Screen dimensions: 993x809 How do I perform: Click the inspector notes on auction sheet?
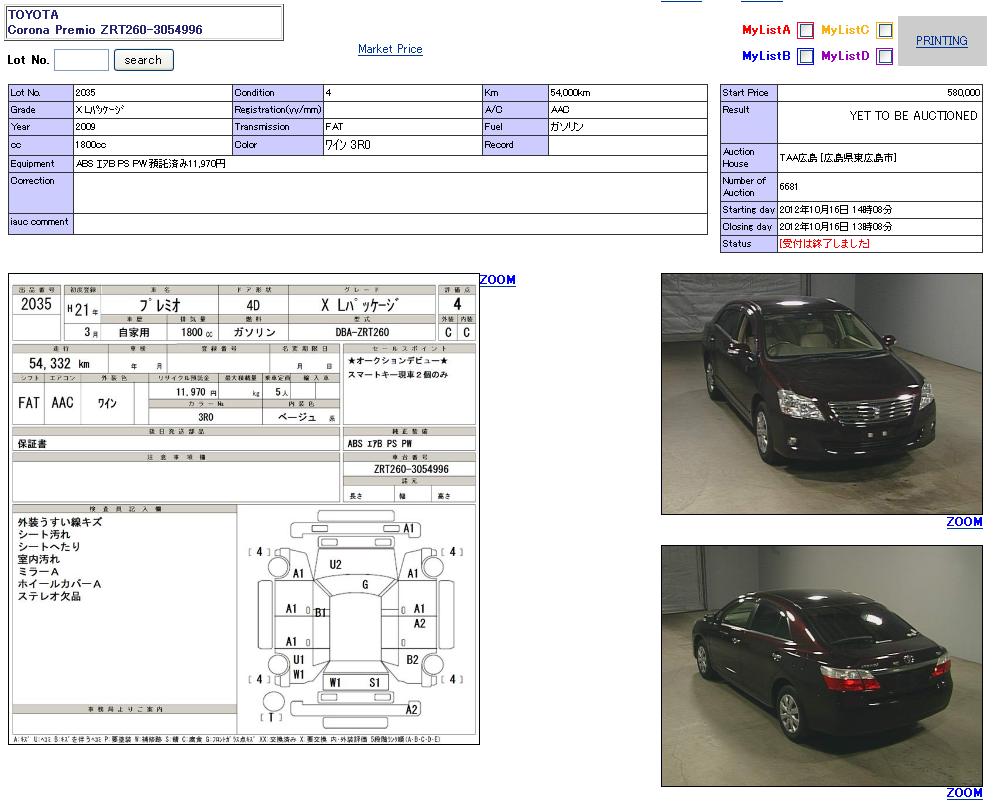(125, 559)
